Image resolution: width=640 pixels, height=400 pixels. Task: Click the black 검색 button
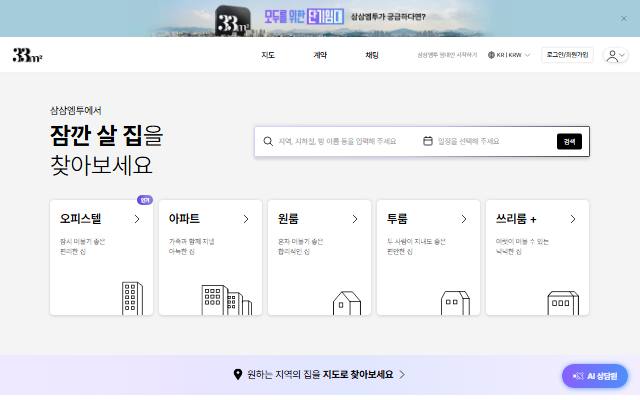569,142
